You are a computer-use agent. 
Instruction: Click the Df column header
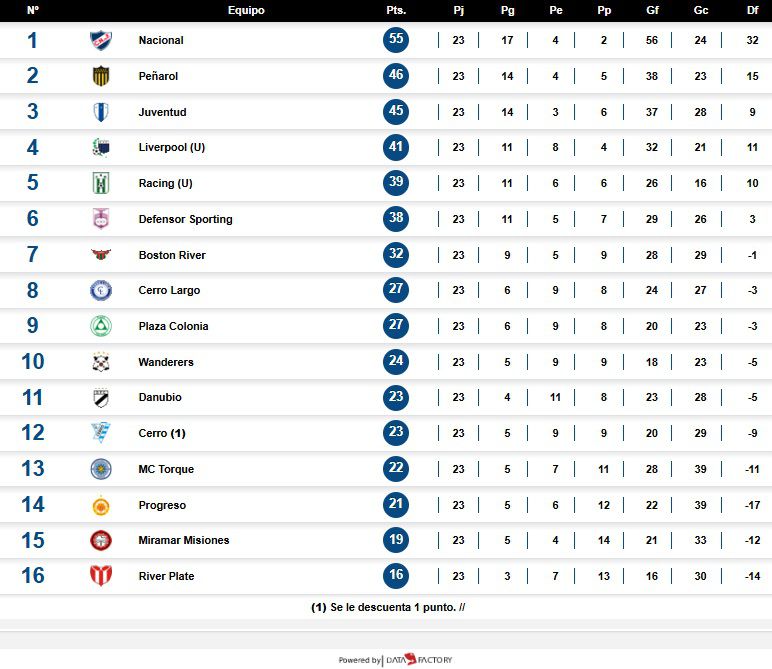pos(752,10)
